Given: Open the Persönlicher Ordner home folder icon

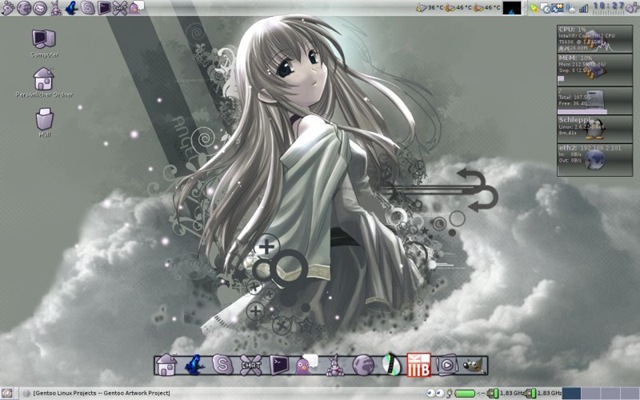Looking at the screenshot, I should coord(44,82).
